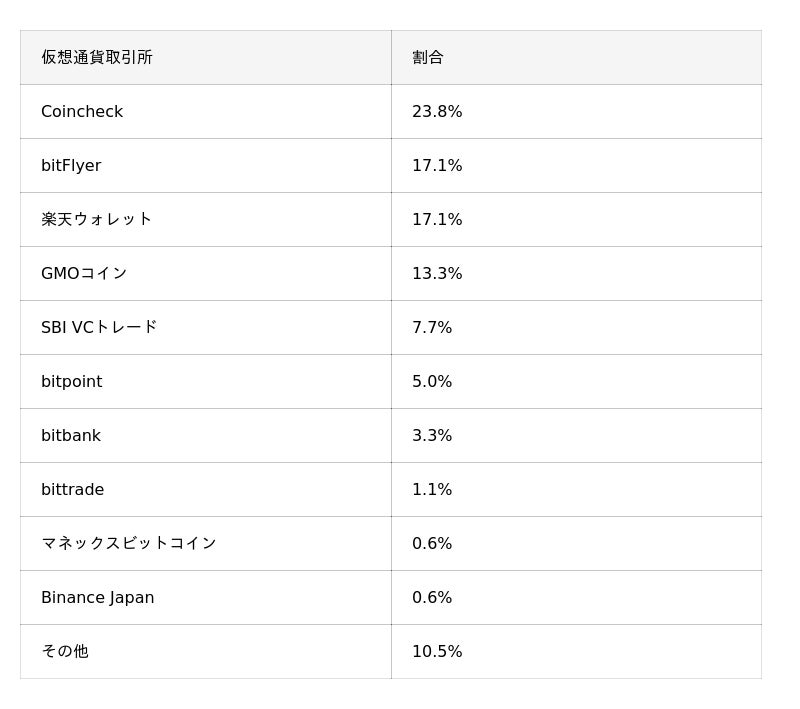800x709 pixels.
Task: Select the bittrade exchange name
Action: pos(72,490)
